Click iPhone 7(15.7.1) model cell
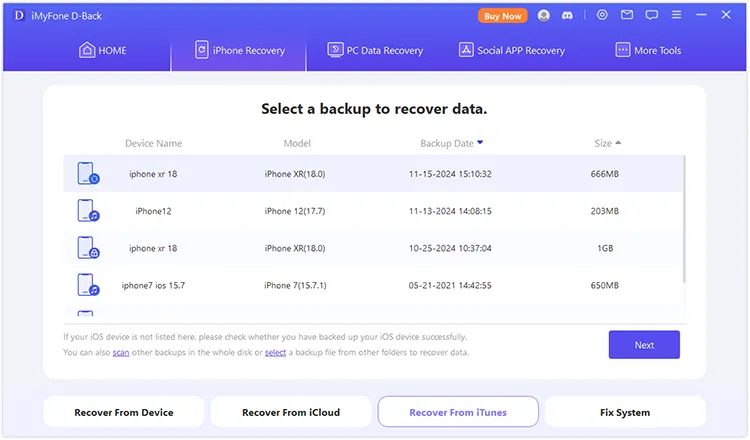The height and width of the screenshot is (440, 750). pos(295,286)
